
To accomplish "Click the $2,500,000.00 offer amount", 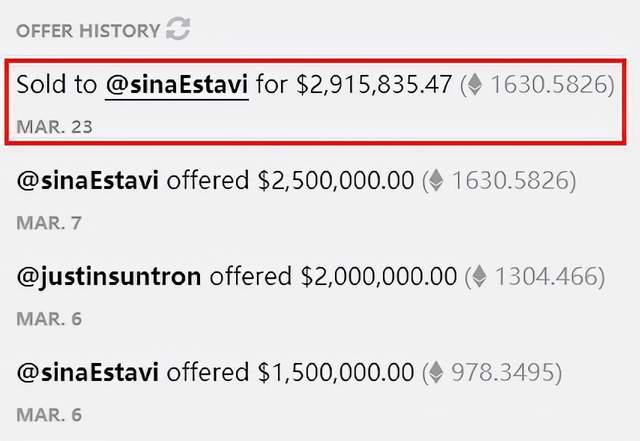I will [336, 180].
